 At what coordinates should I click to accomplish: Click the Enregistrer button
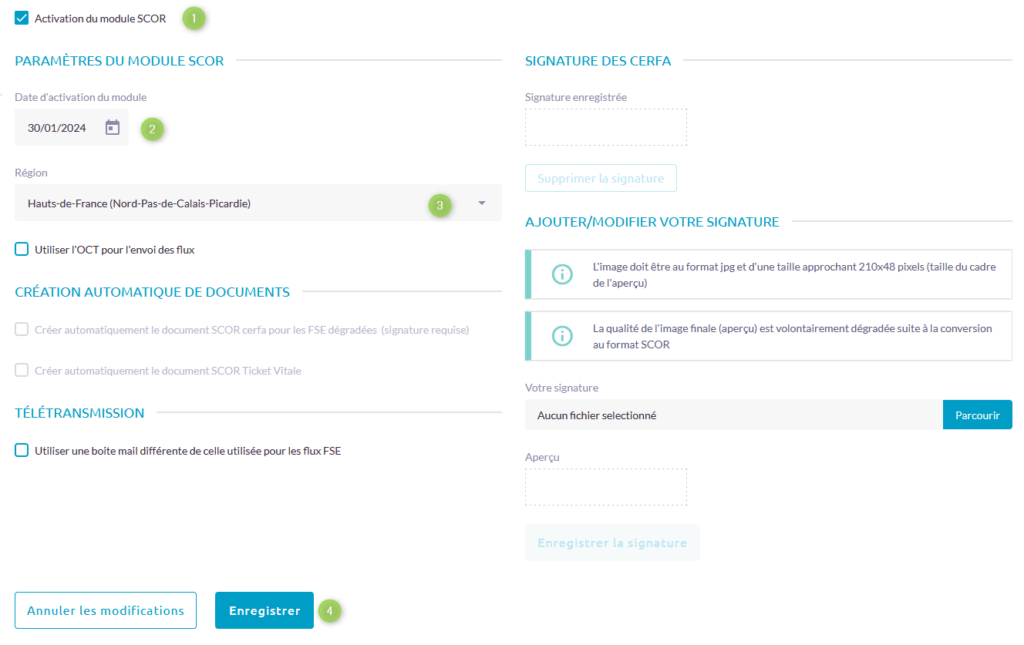264,610
